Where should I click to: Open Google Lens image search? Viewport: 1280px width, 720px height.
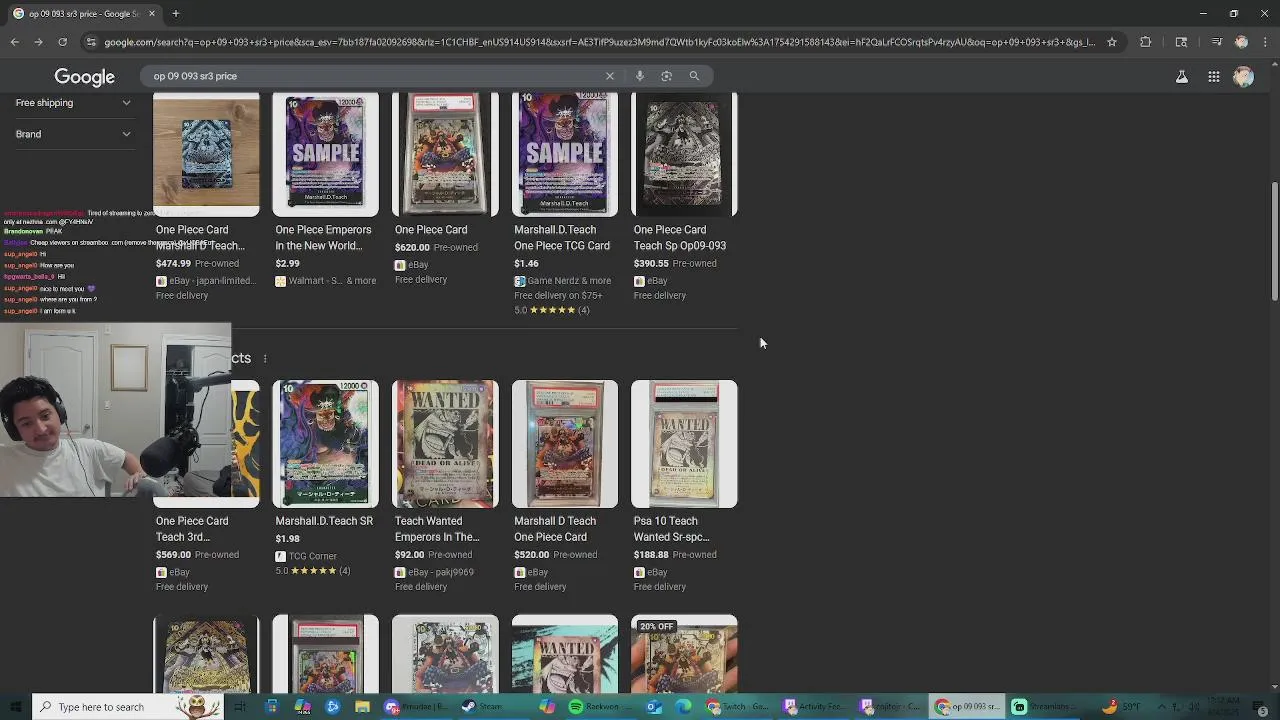pos(666,76)
